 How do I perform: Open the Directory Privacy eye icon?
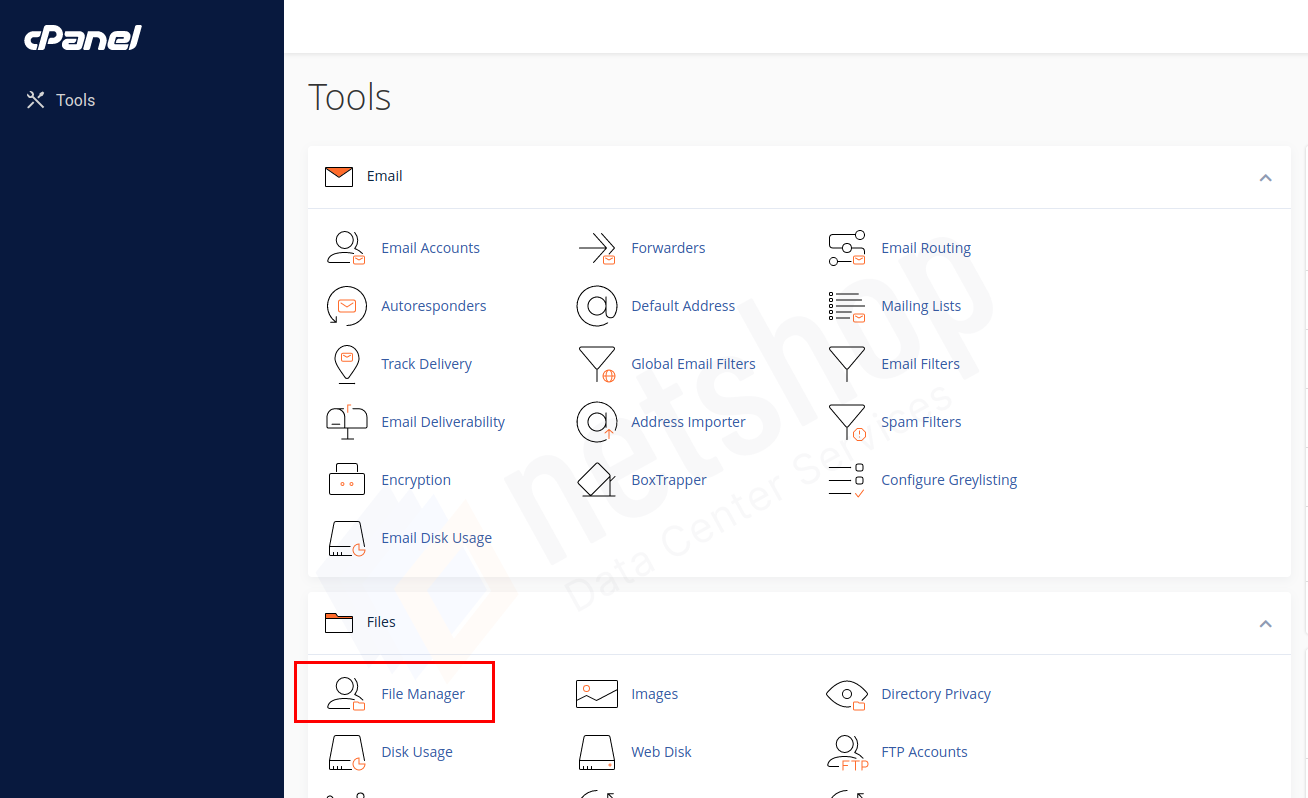point(847,694)
